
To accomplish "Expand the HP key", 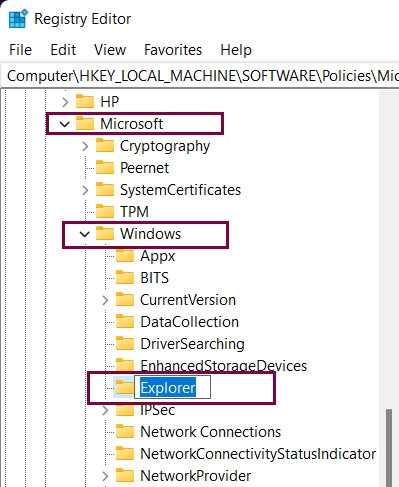I will [65, 102].
